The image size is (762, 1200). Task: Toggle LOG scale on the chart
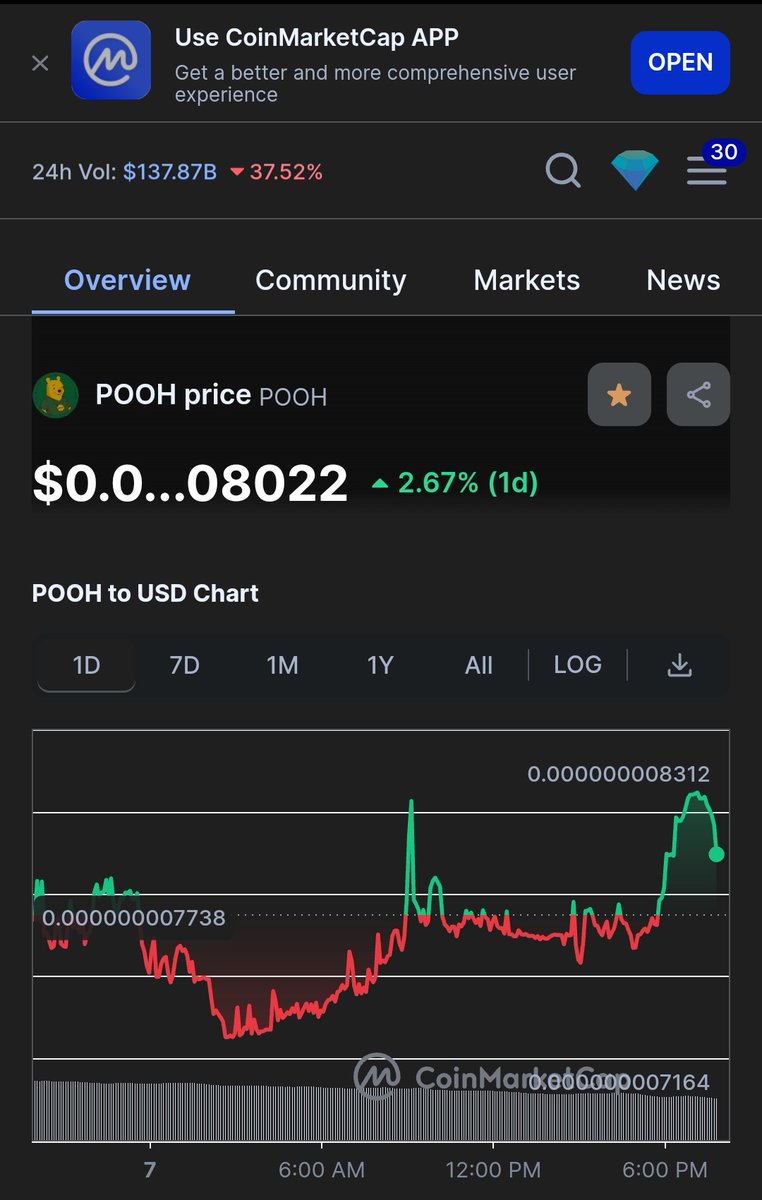[578, 664]
